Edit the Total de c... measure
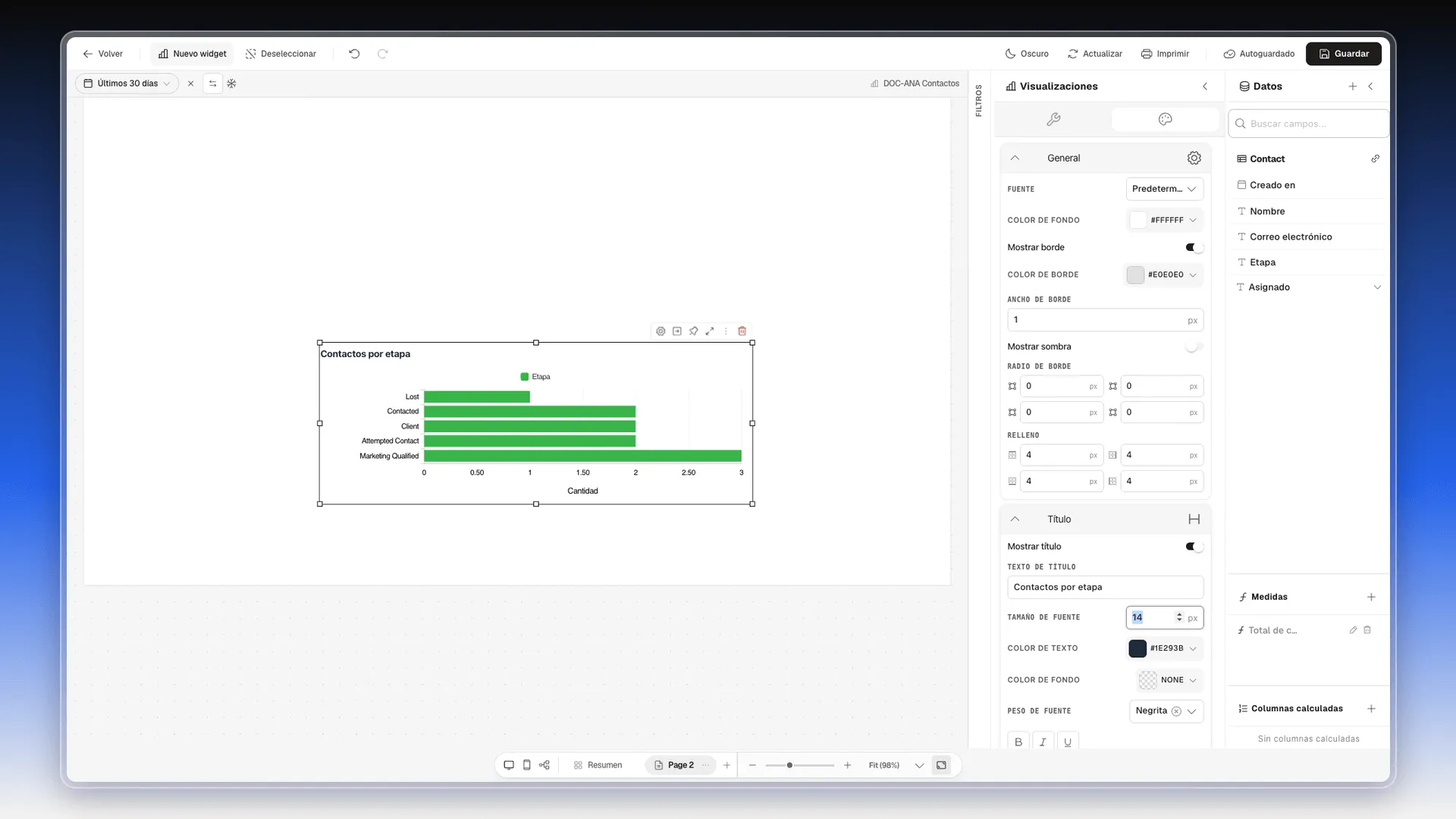This screenshot has height=819, width=1456. pos(1353,630)
